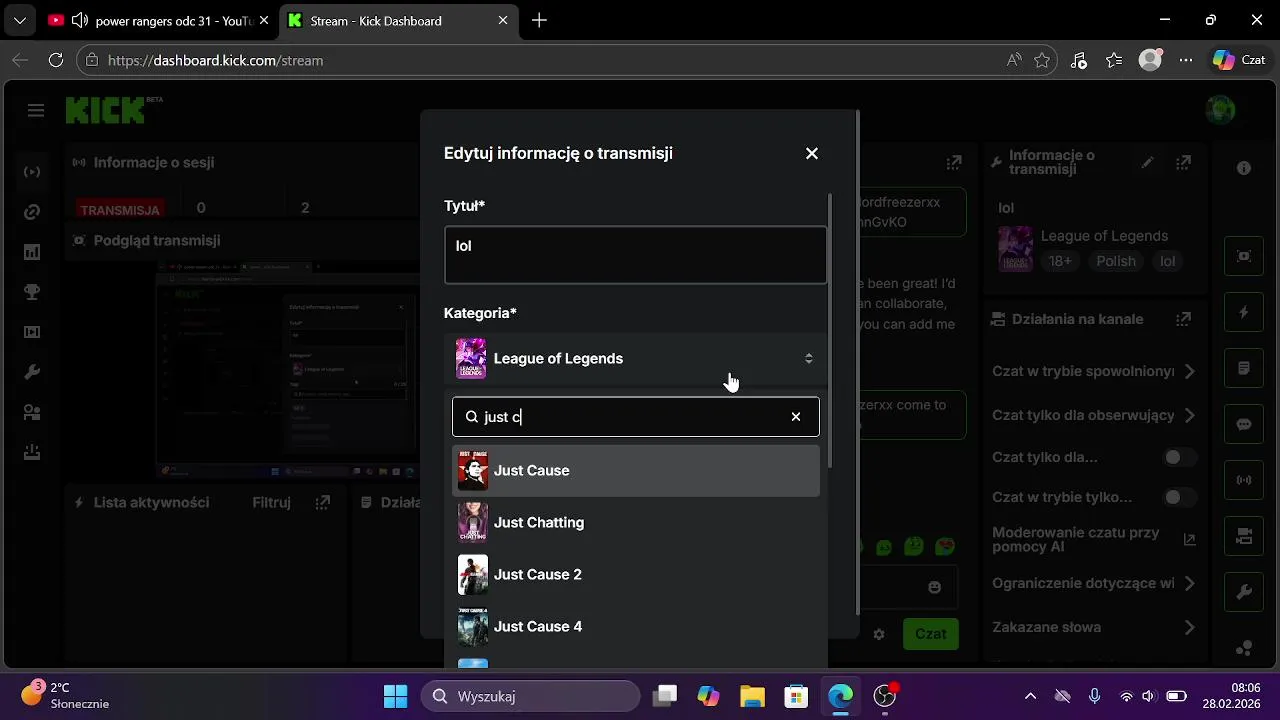Toggle the wrench widget in the right sidebar
The image size is (1280, 720).
click(1244, 592)
